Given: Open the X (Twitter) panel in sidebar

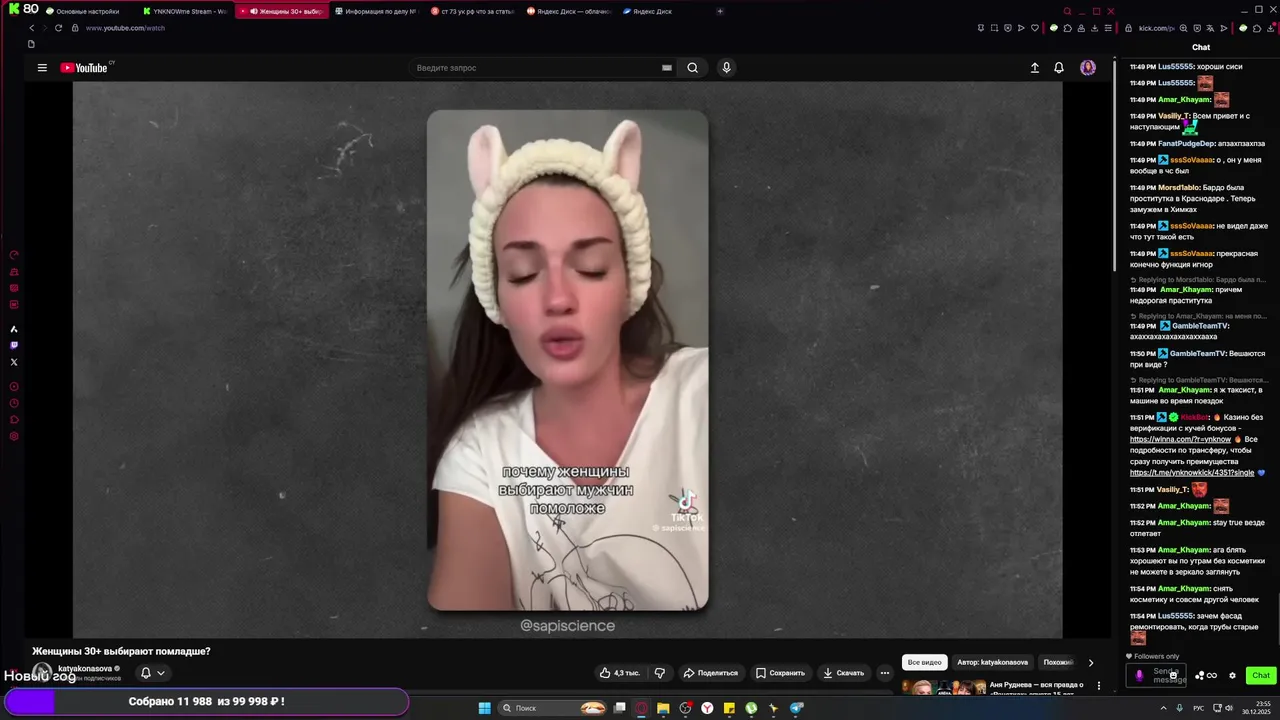Looking at the screenshot, I should (x=14, y=362).
